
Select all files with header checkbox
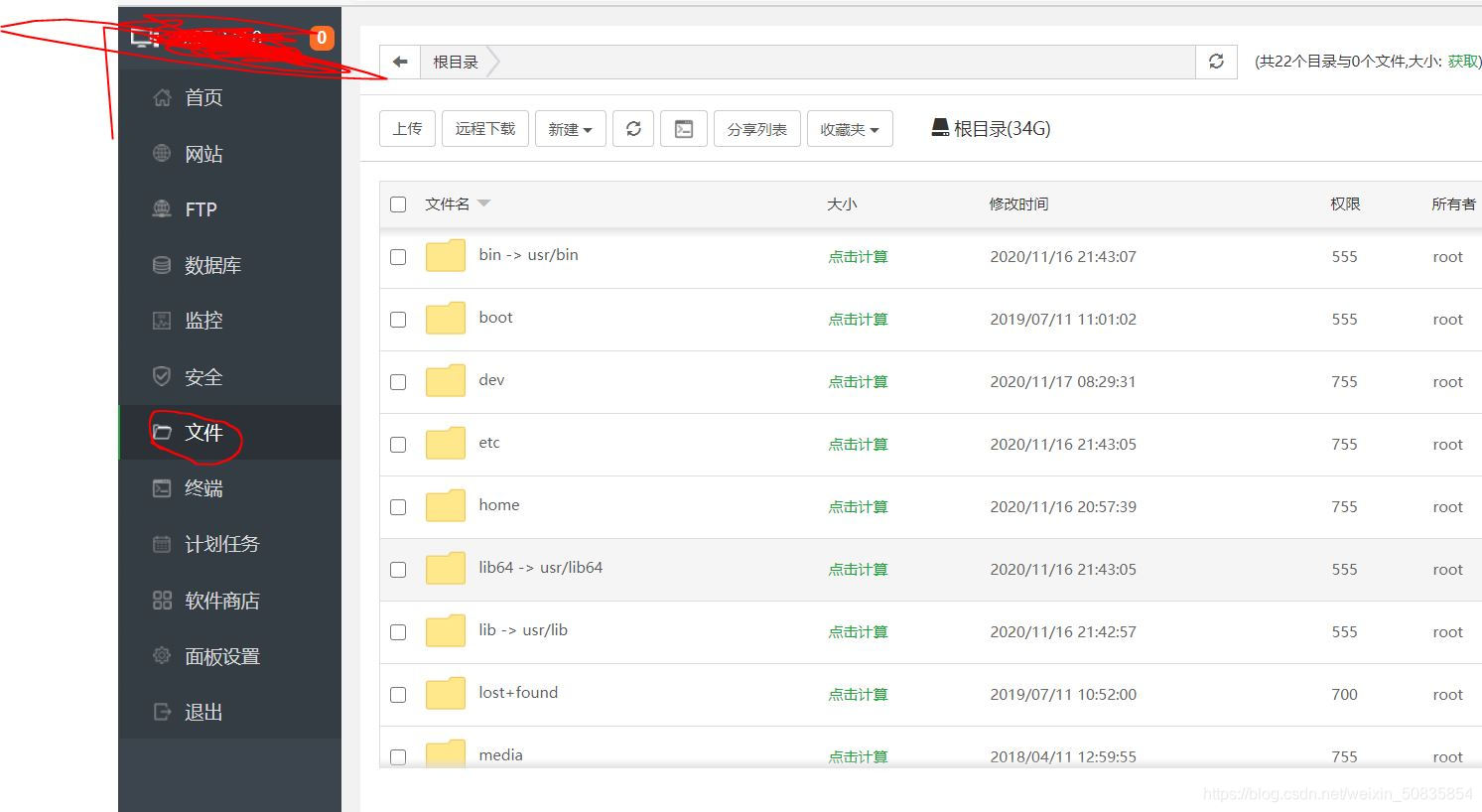pos(398,204)
